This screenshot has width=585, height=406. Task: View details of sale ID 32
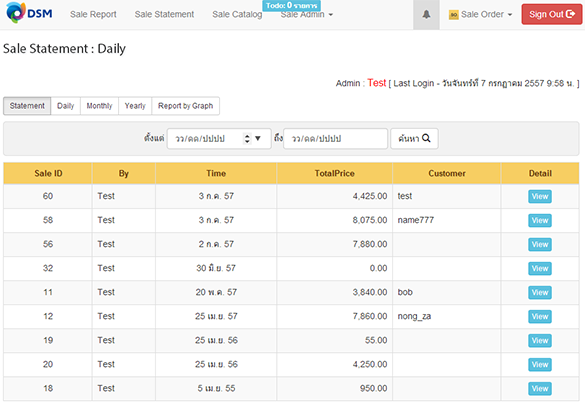(x=540, y=268)
